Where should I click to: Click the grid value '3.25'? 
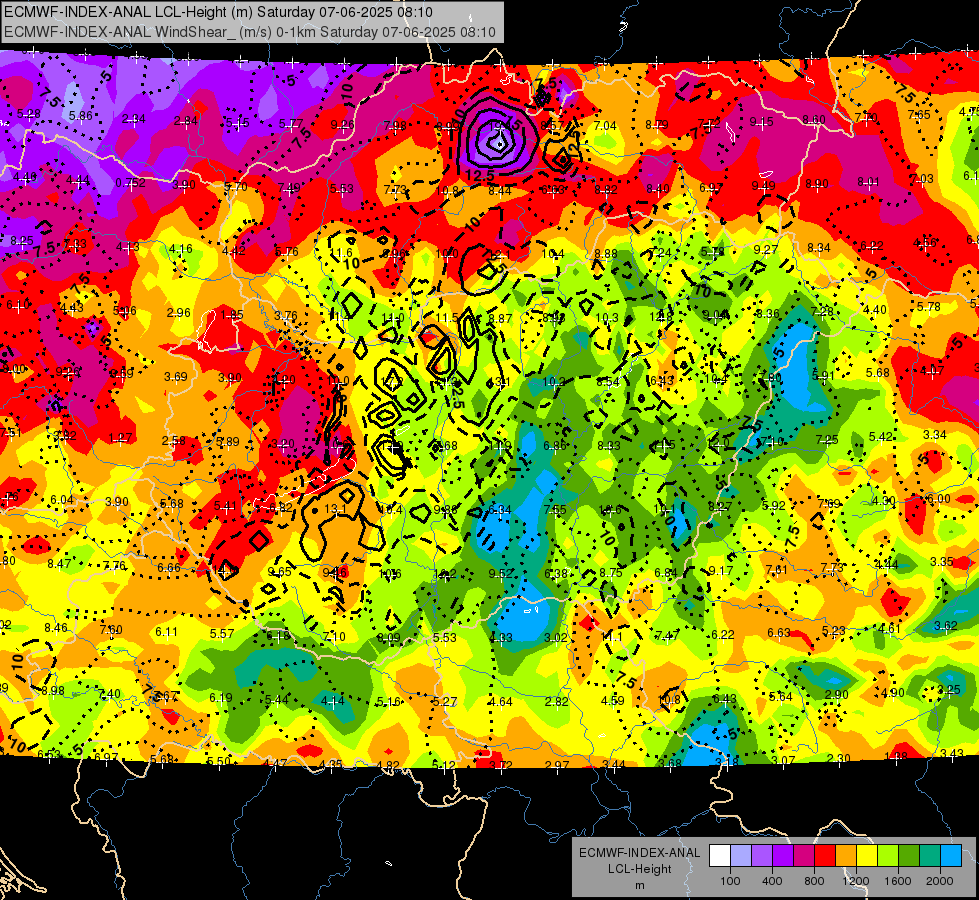(949, 690)
